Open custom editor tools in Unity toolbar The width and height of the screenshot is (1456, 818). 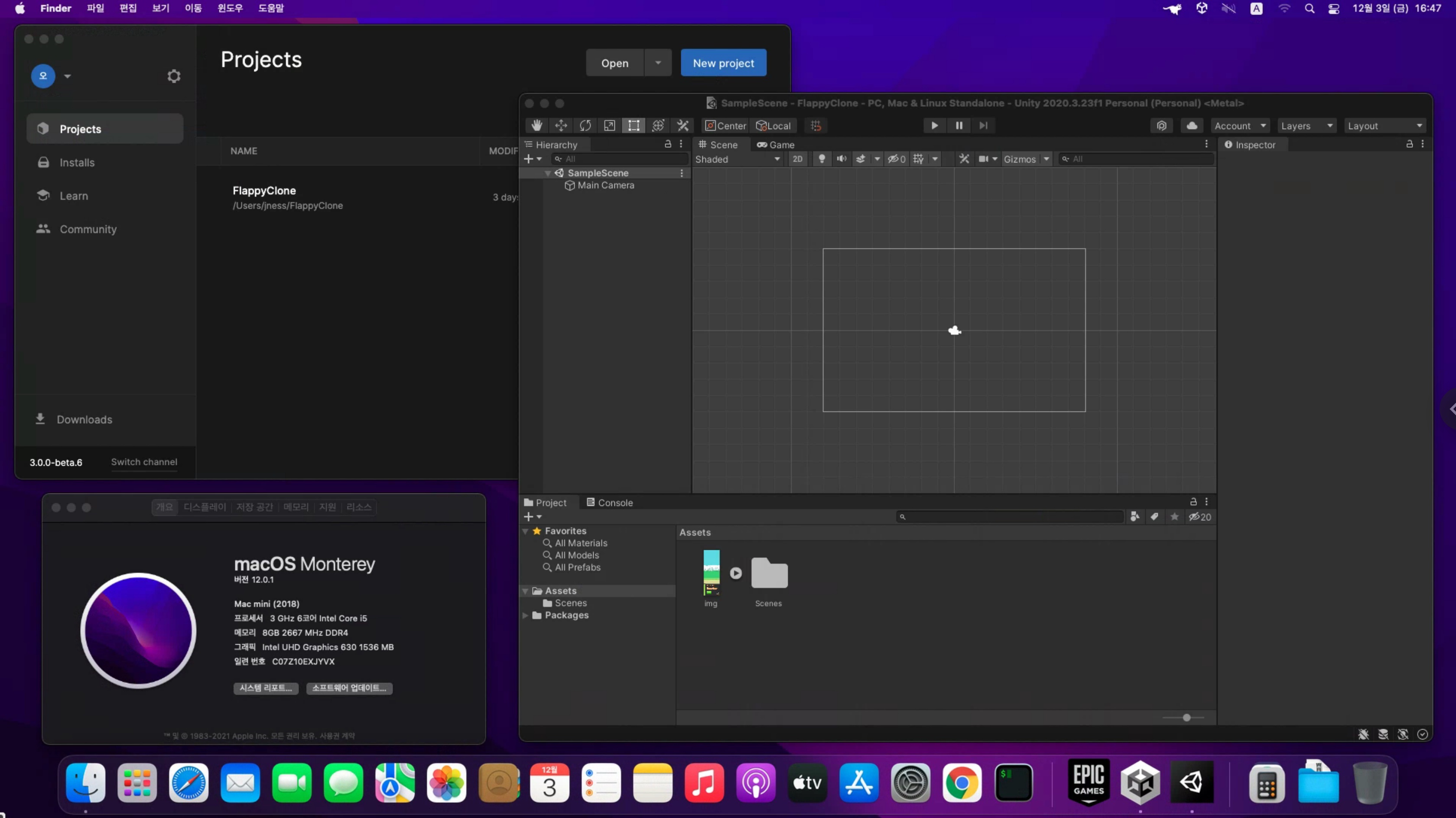683,126
